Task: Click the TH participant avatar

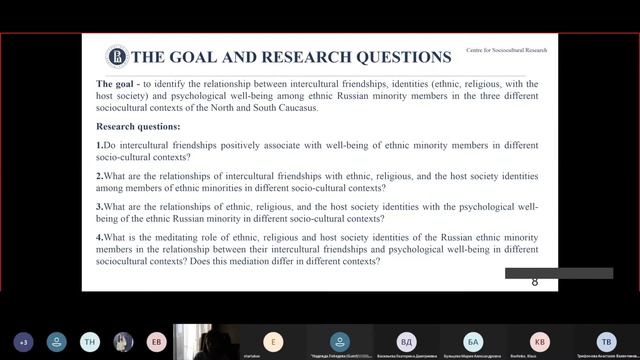Action: [90, 342]
